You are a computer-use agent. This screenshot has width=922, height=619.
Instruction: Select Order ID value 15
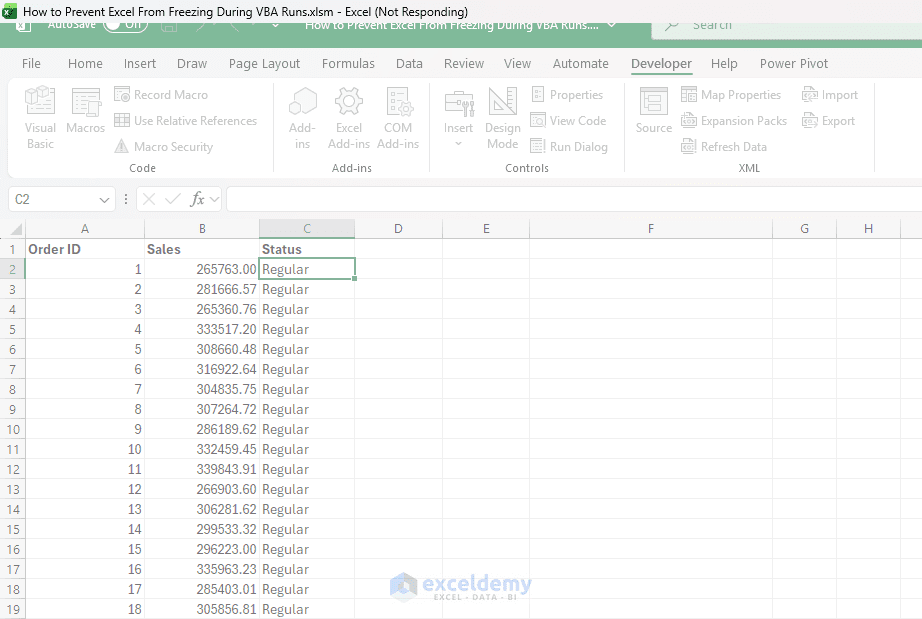click(85, 549)
